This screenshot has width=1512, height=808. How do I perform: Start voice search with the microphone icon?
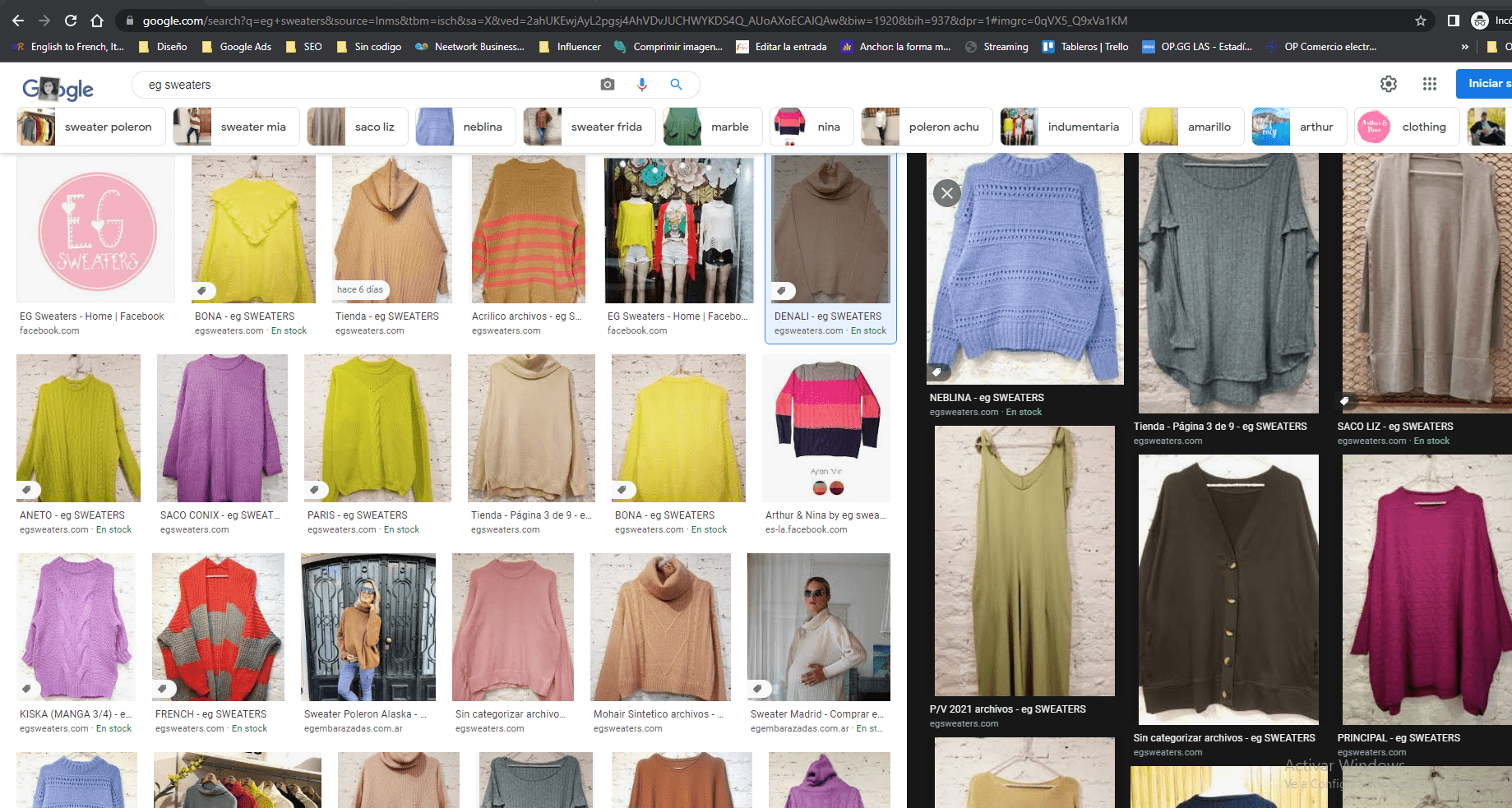pyautogui.click(x=642, y=84)
